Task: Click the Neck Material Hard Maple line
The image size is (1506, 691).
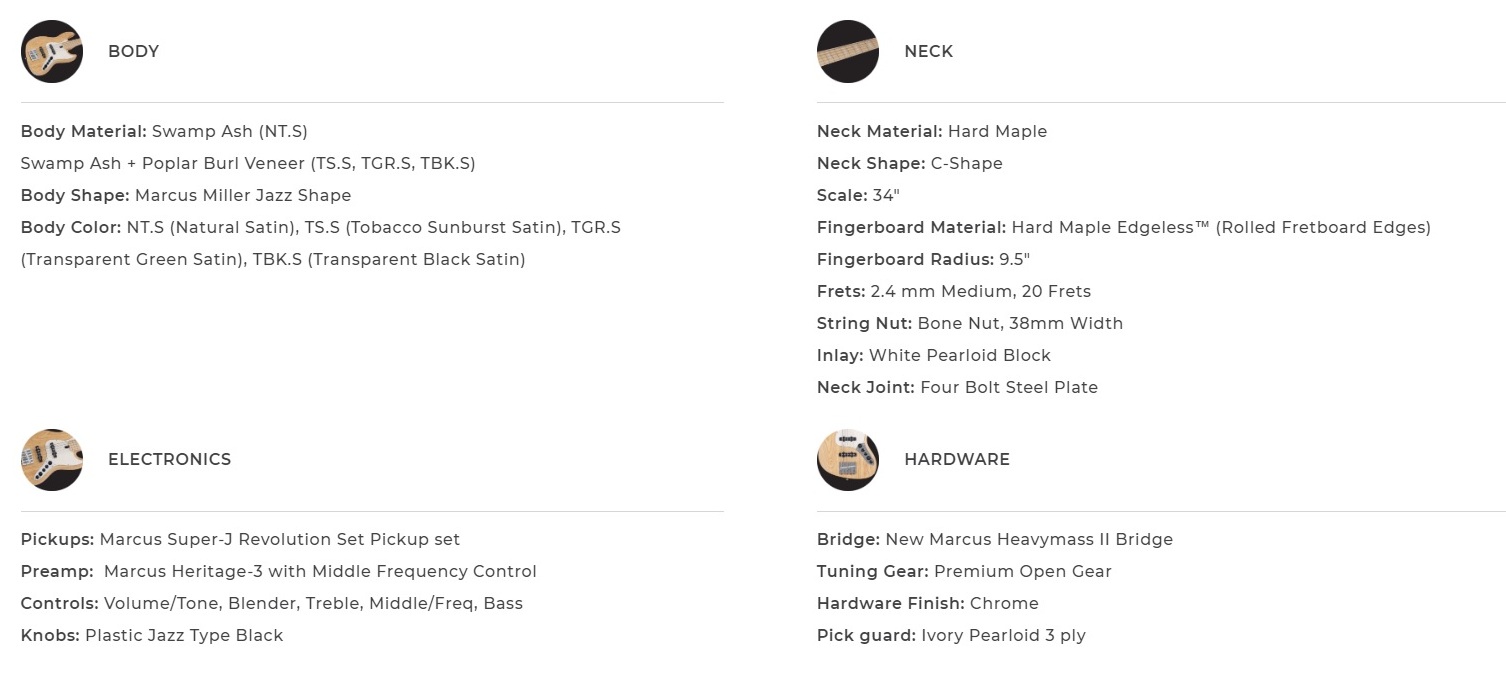Action: tap(931, 132)
